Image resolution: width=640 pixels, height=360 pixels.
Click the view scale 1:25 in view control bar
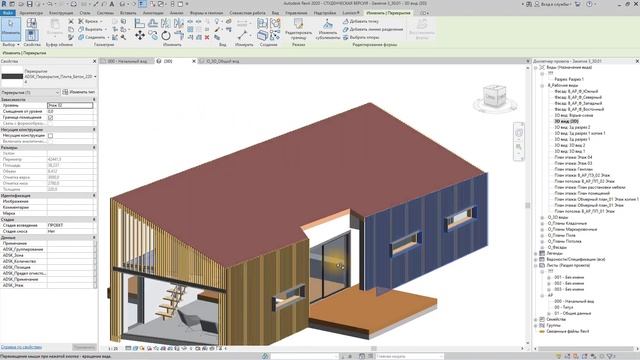tap(113, 349)
